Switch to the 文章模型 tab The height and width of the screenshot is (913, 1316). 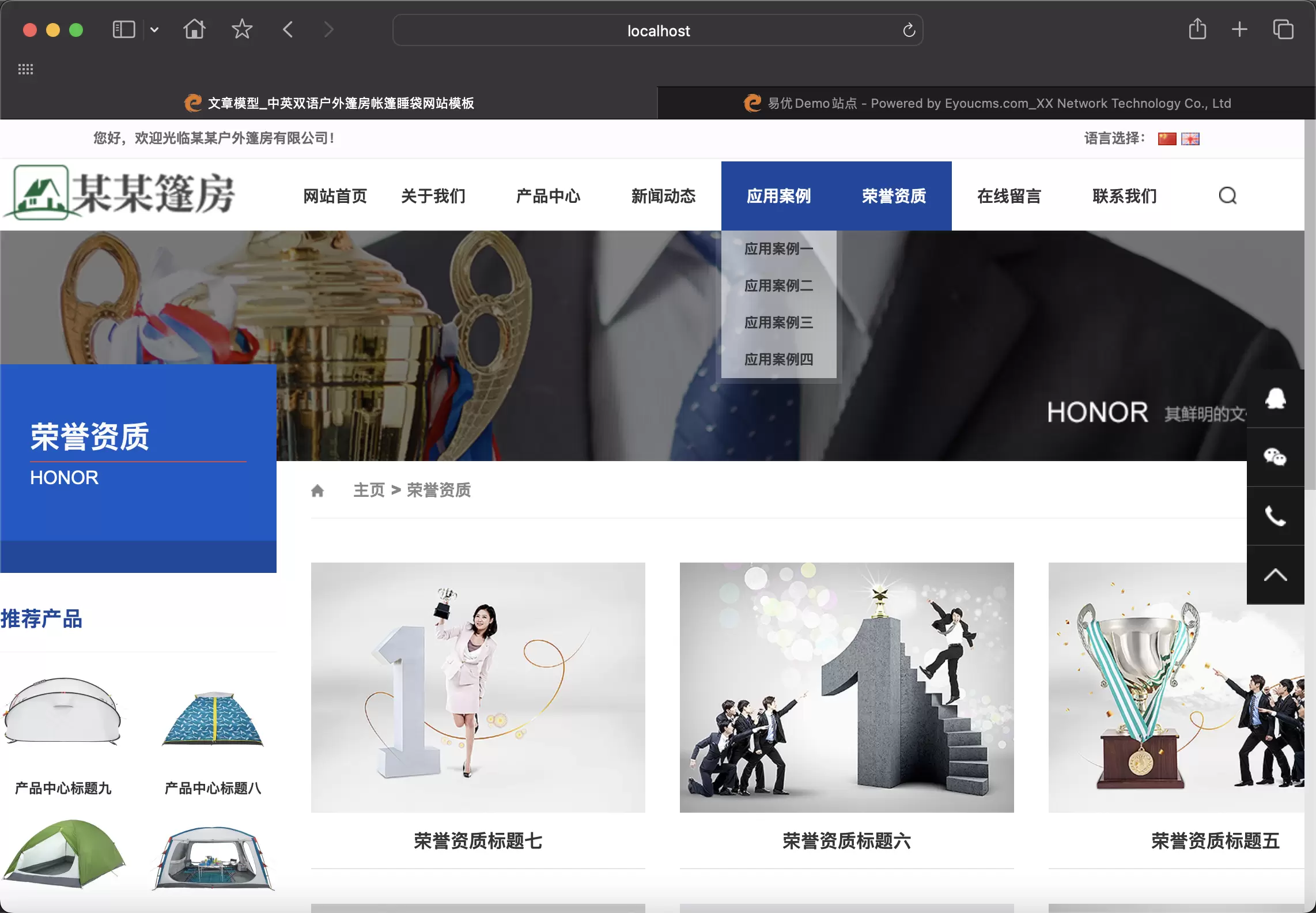pyautogui.click(x=329, y=103)
